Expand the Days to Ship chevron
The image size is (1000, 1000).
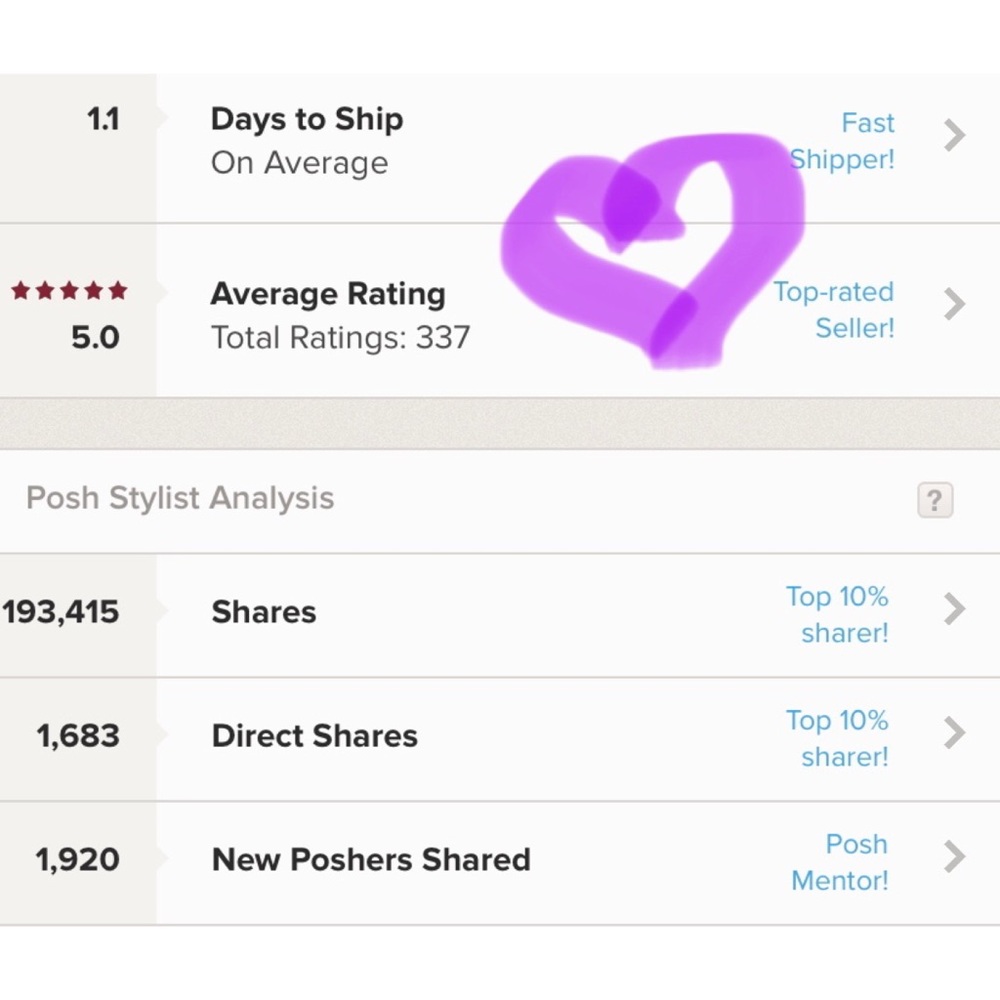coord(955,135)
